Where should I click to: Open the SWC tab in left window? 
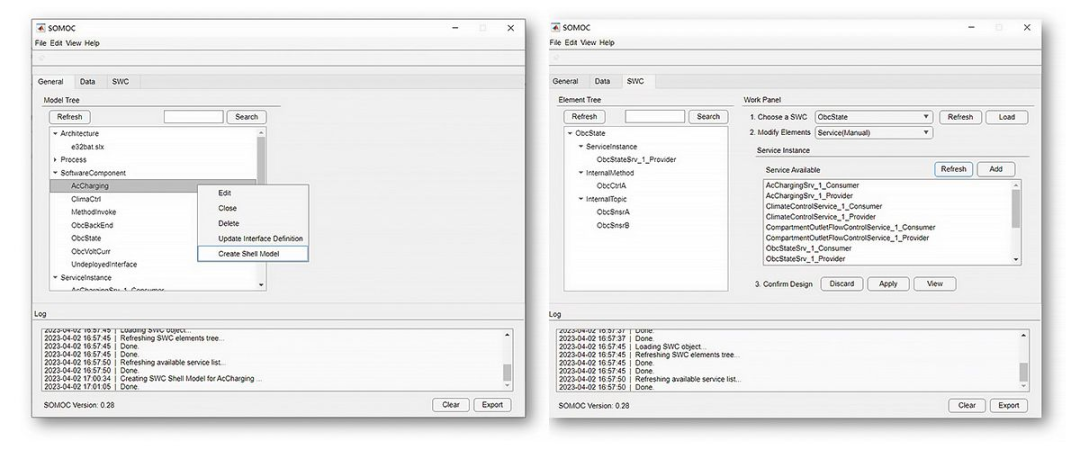coord(121,81)
